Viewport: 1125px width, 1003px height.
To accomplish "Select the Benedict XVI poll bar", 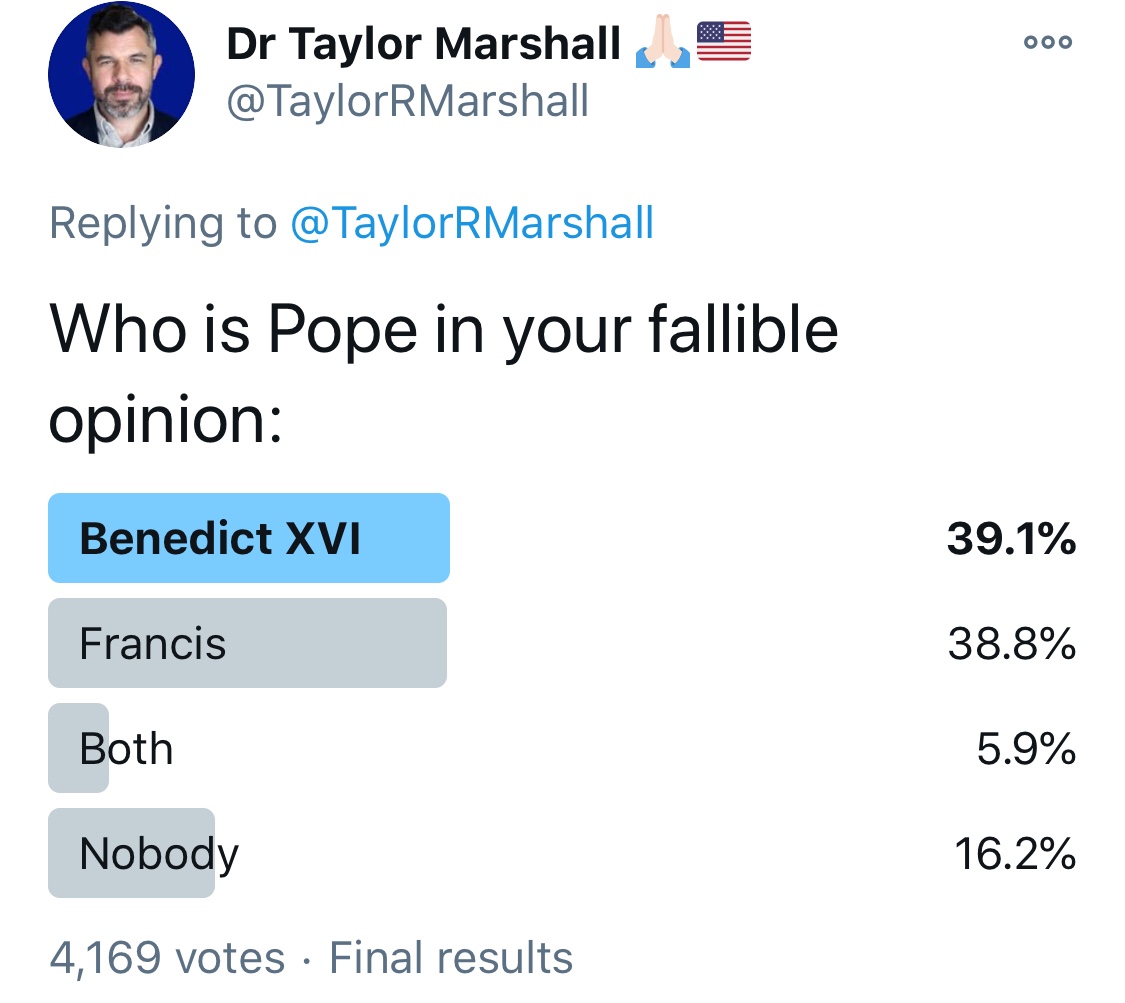I will point(249,538).
